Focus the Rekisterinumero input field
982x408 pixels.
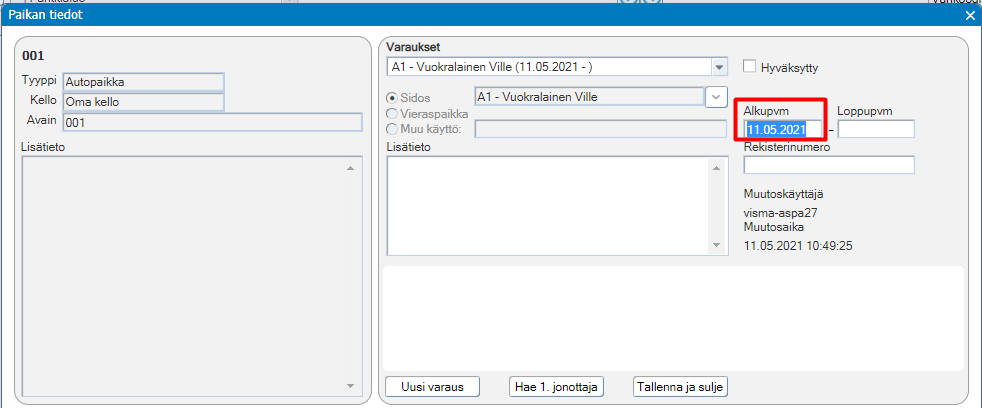tap(829, 165)
